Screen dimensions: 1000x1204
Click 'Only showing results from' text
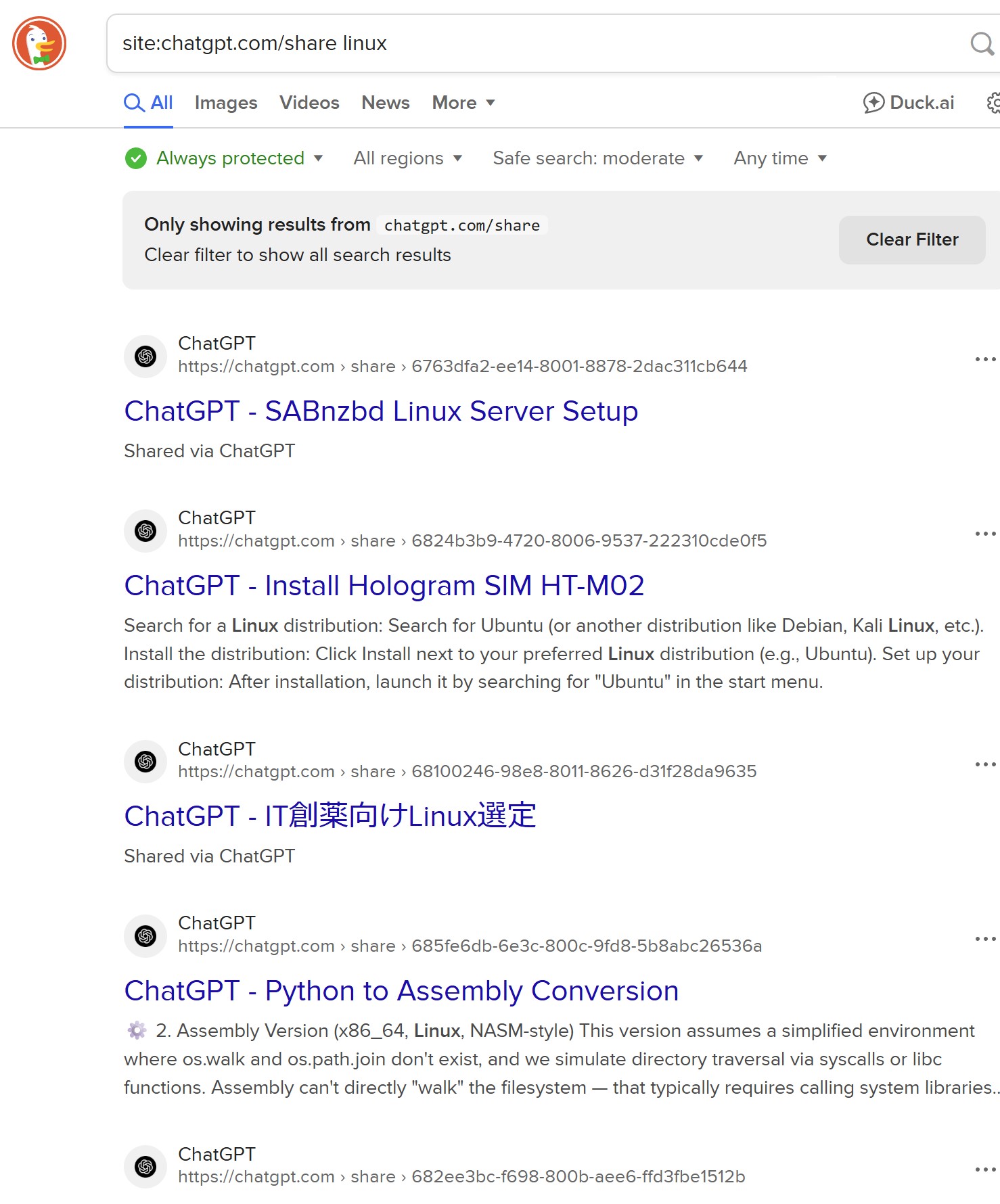pos(257,225)
